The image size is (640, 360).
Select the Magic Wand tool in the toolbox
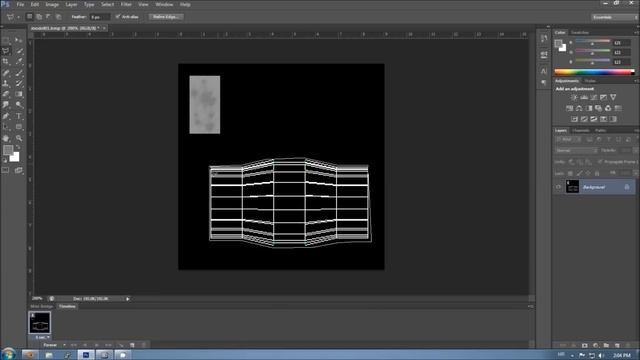click(x=19, y=51)
